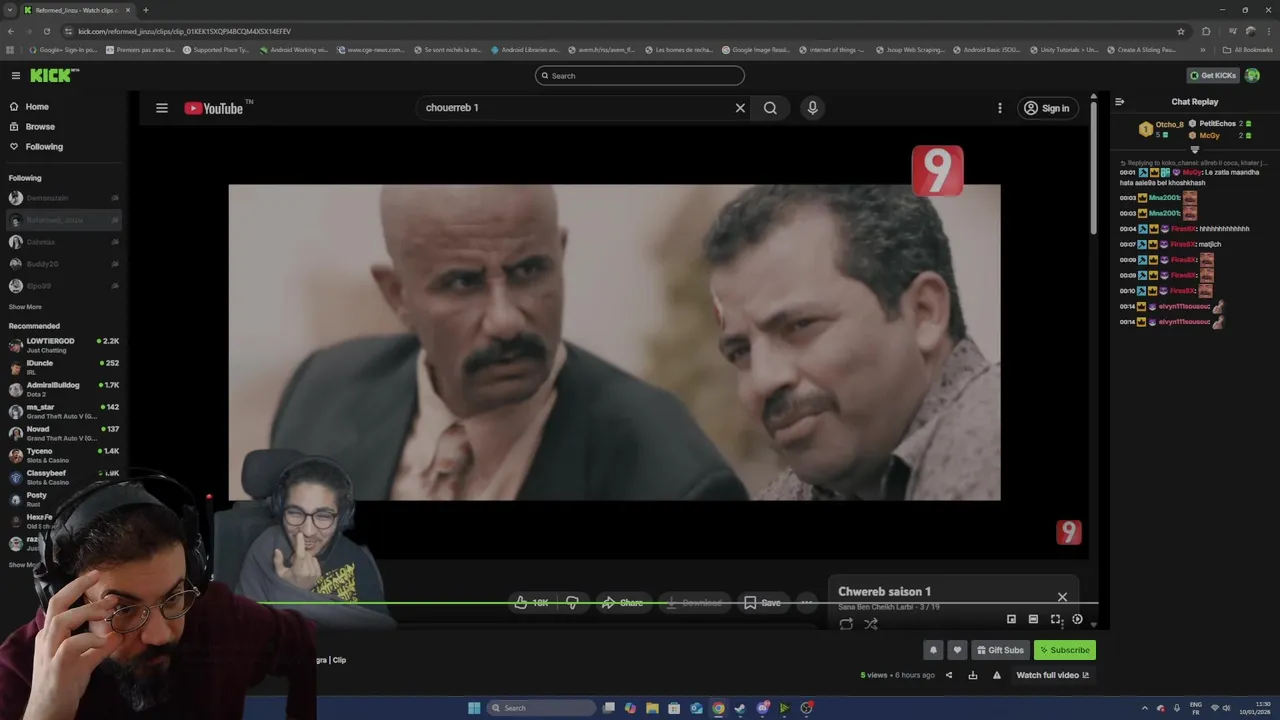Toggle theater mode icon

[1033, 620]
